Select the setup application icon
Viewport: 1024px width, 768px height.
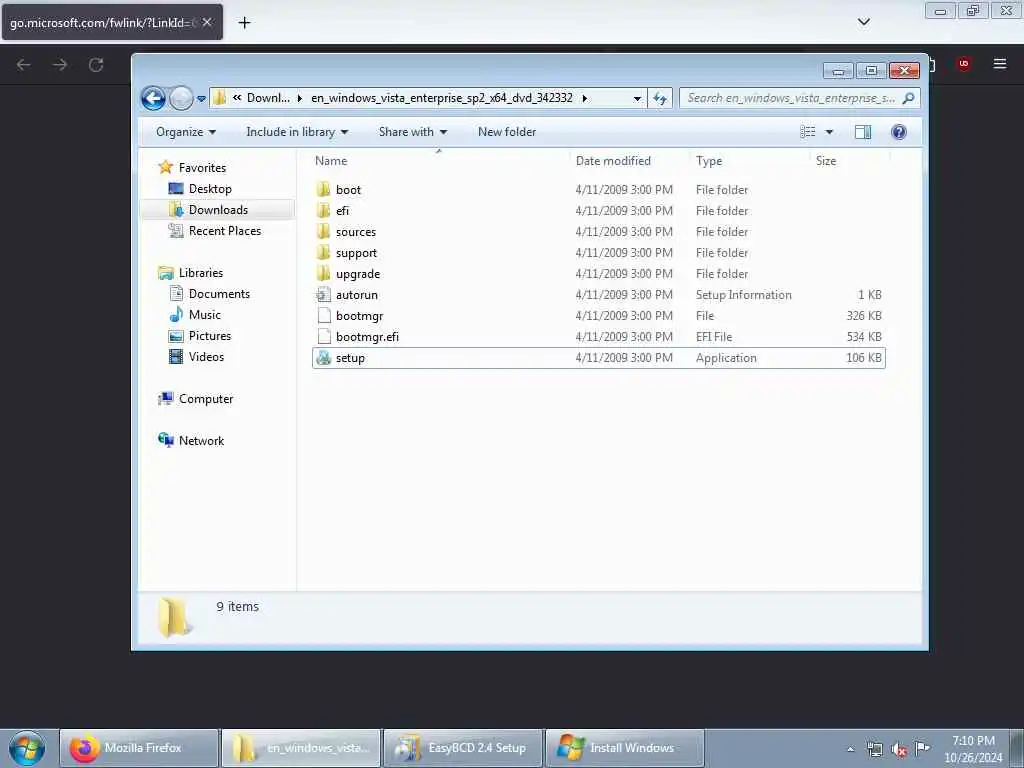[x=323, y=357]
